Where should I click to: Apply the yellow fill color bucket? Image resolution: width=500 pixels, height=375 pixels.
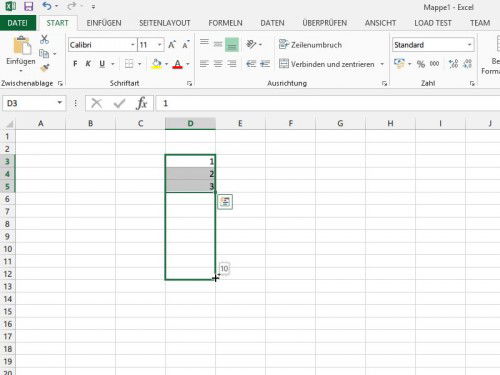pos(156,64)
